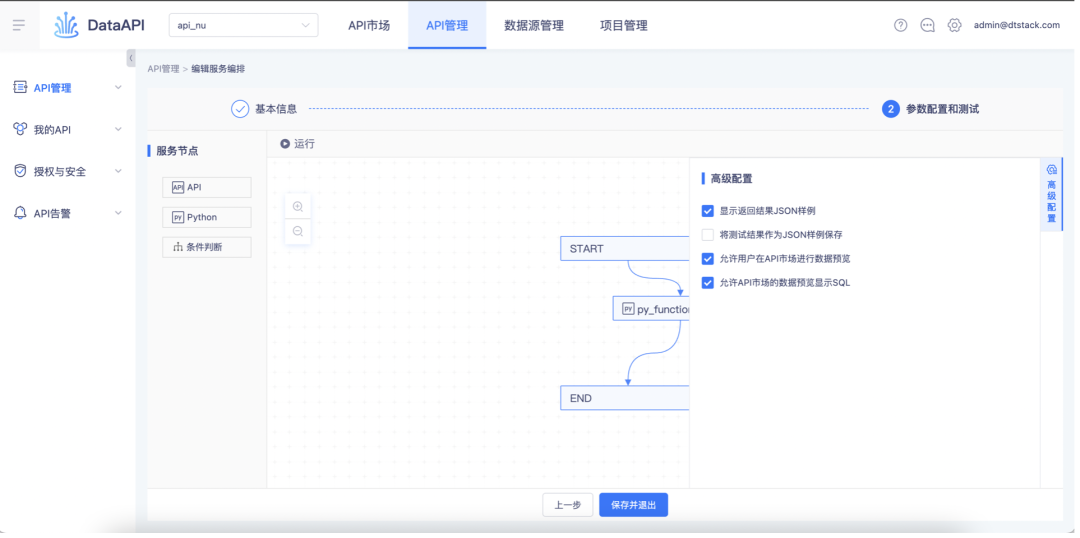
Task: Toggle 允许API市场的数据预览显示SQL checkbox
Action: (708, 283)
